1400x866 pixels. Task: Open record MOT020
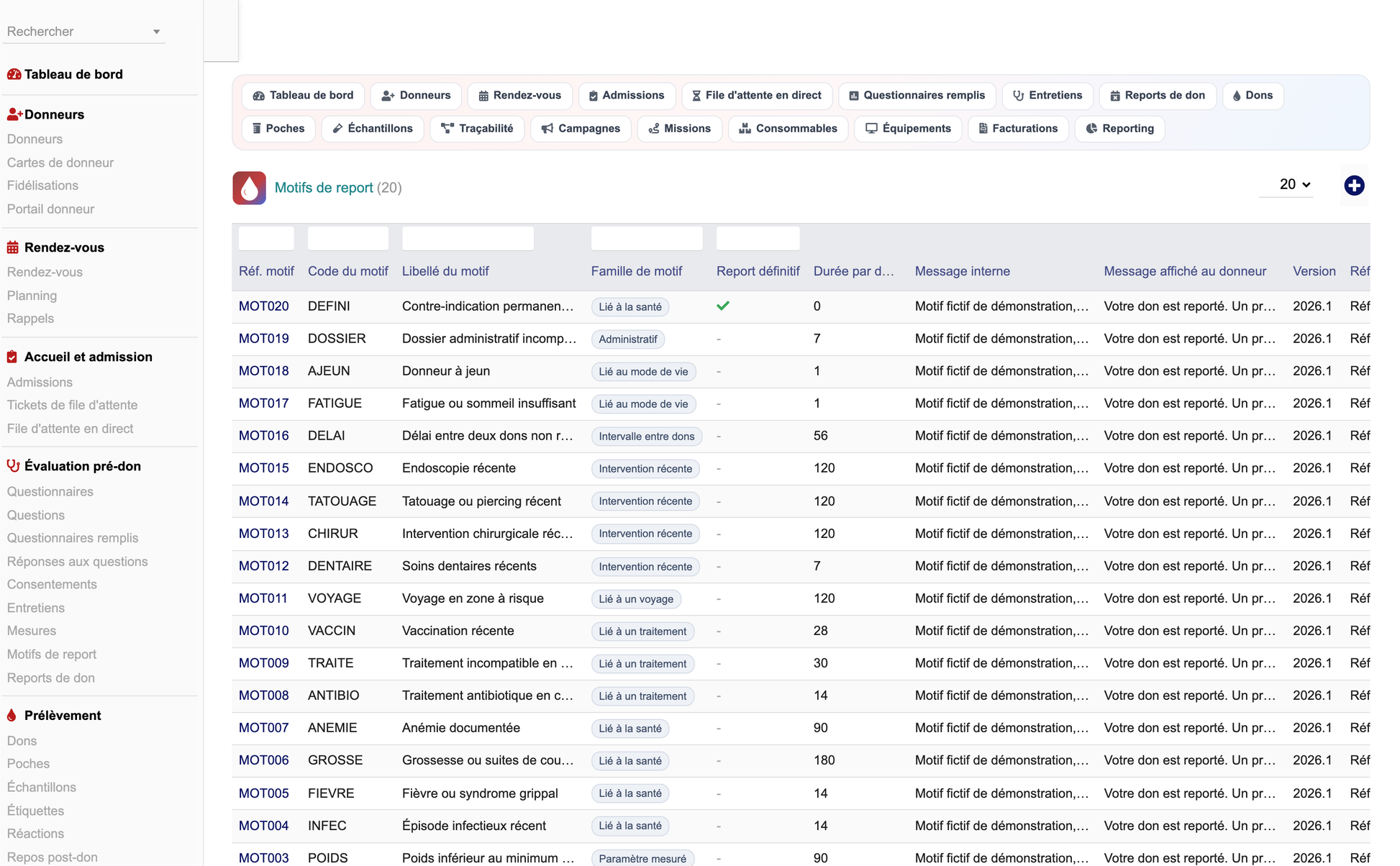264,306
